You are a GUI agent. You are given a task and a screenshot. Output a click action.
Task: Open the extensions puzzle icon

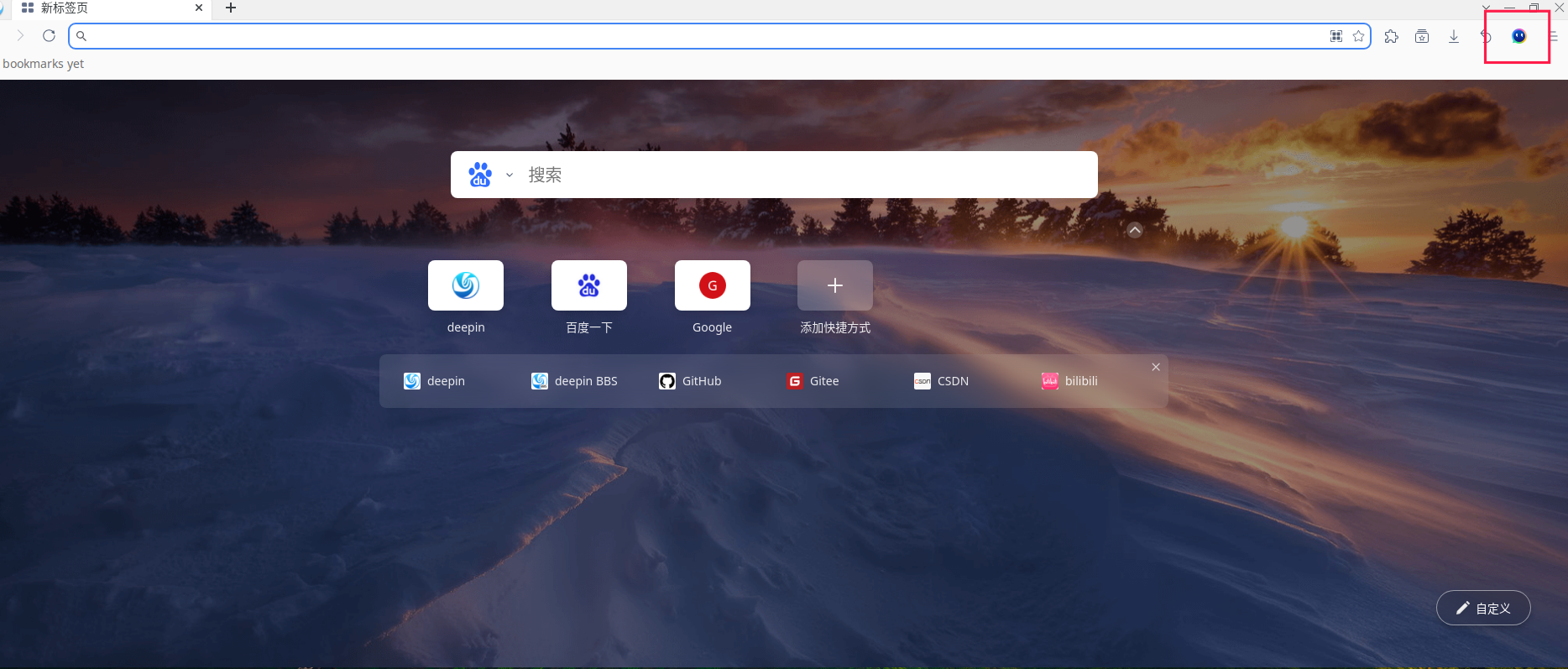click(x=1391, y=36)
